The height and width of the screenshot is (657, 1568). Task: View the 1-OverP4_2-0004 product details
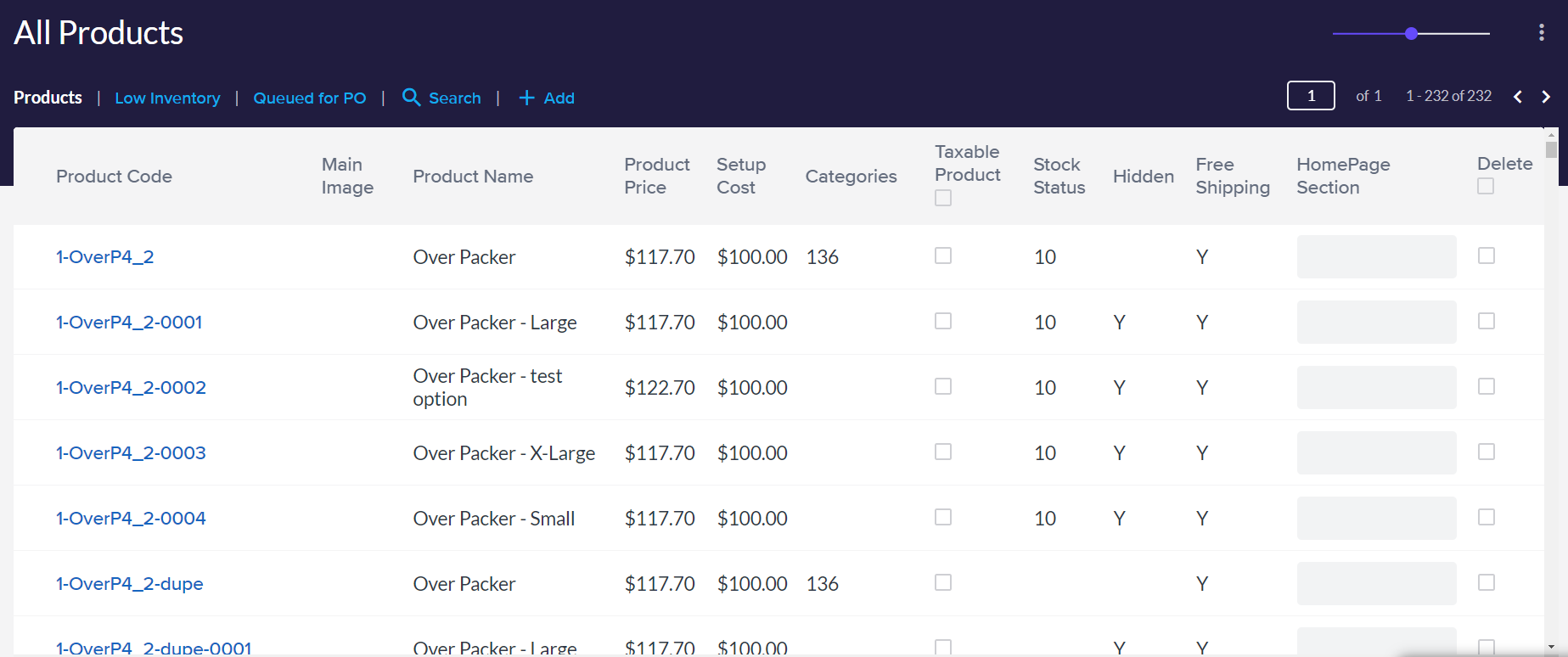pos(131,518)
